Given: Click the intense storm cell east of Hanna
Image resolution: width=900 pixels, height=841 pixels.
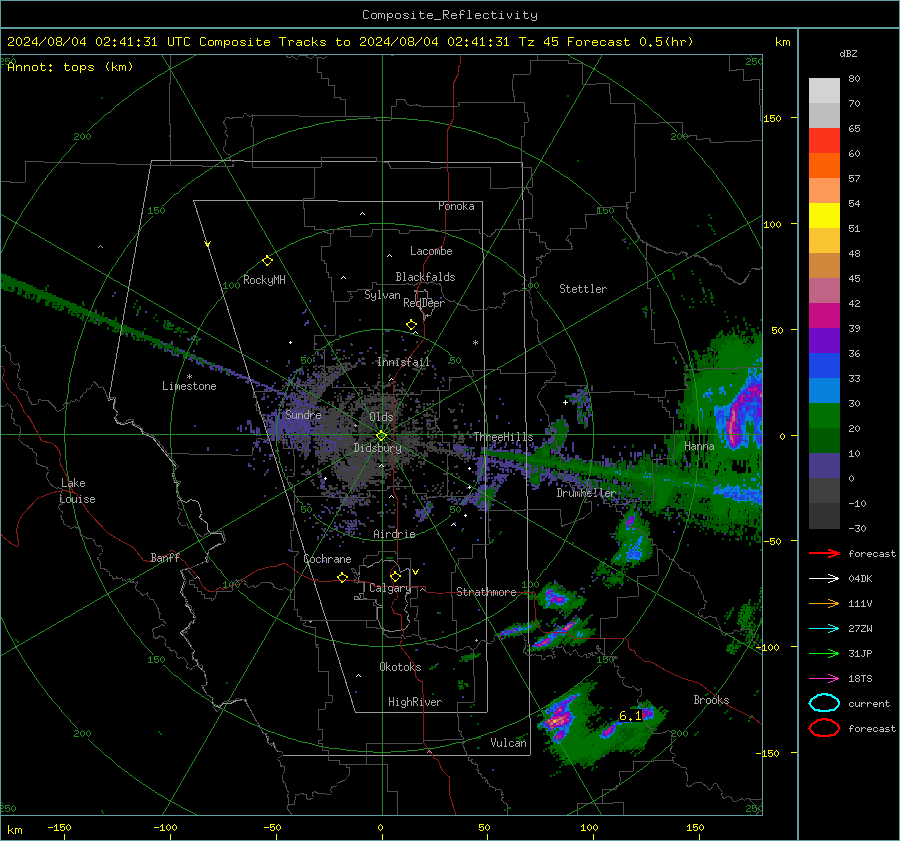Looking at the screenshot, I should tap(738, 414).
